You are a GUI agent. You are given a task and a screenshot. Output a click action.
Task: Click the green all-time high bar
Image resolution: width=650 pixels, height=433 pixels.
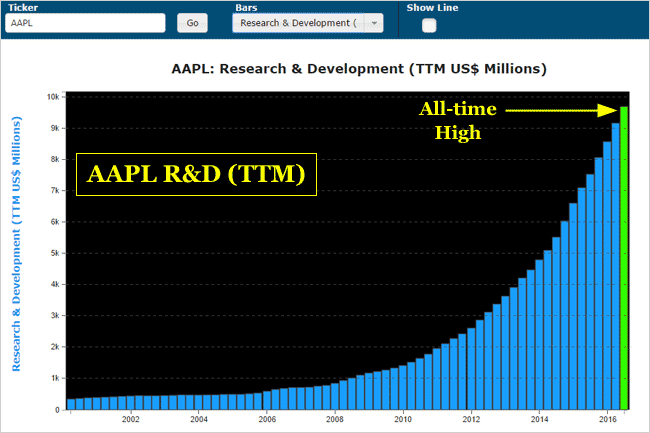624,258
